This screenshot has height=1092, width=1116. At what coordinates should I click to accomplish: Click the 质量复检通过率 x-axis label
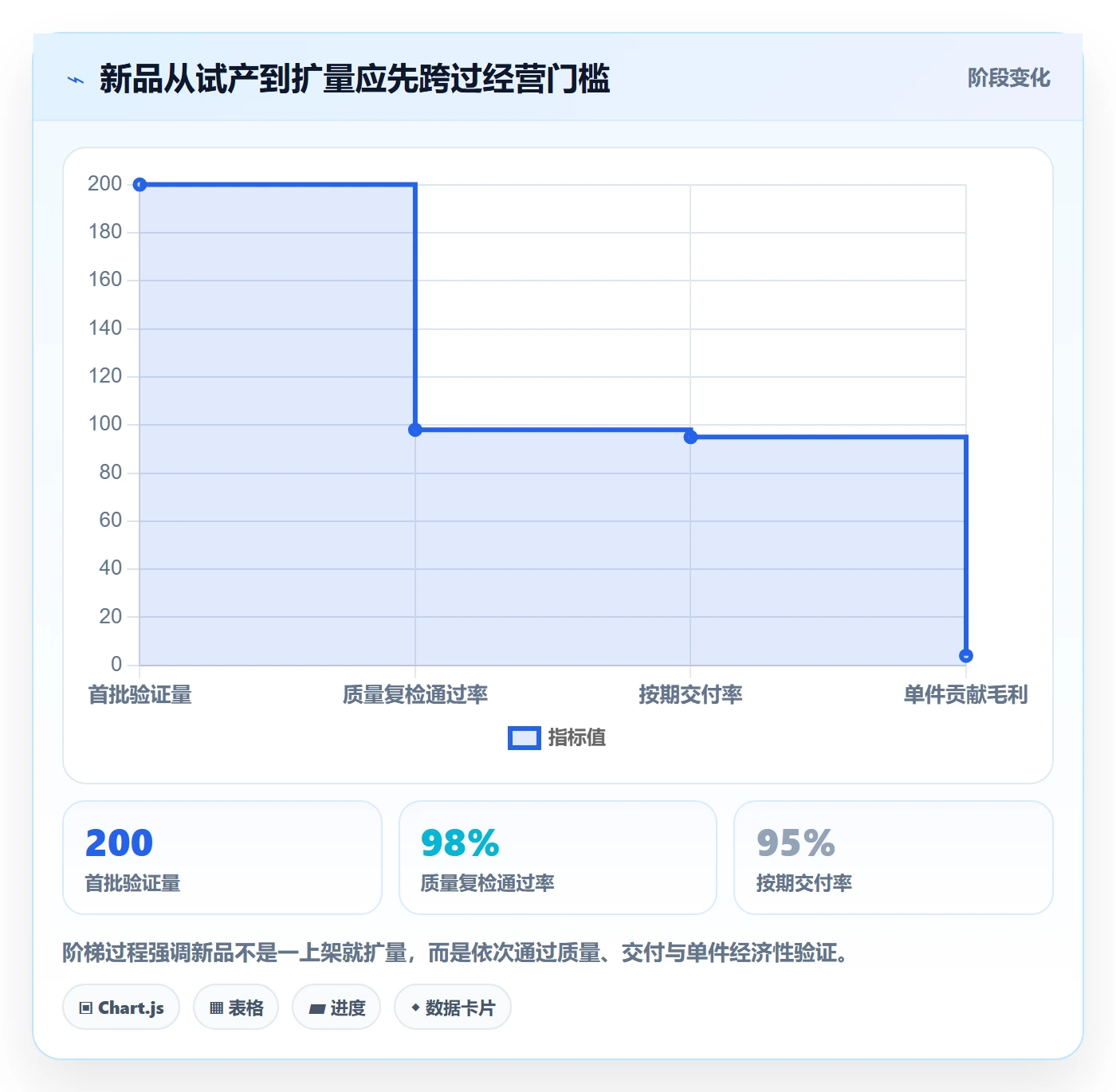415,695
